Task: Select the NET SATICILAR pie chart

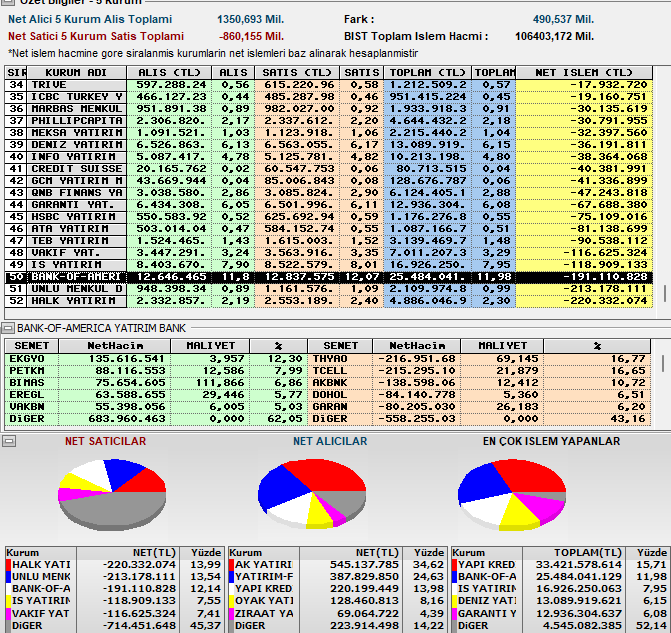Action: pyautogui.click(x=112, y=494)
